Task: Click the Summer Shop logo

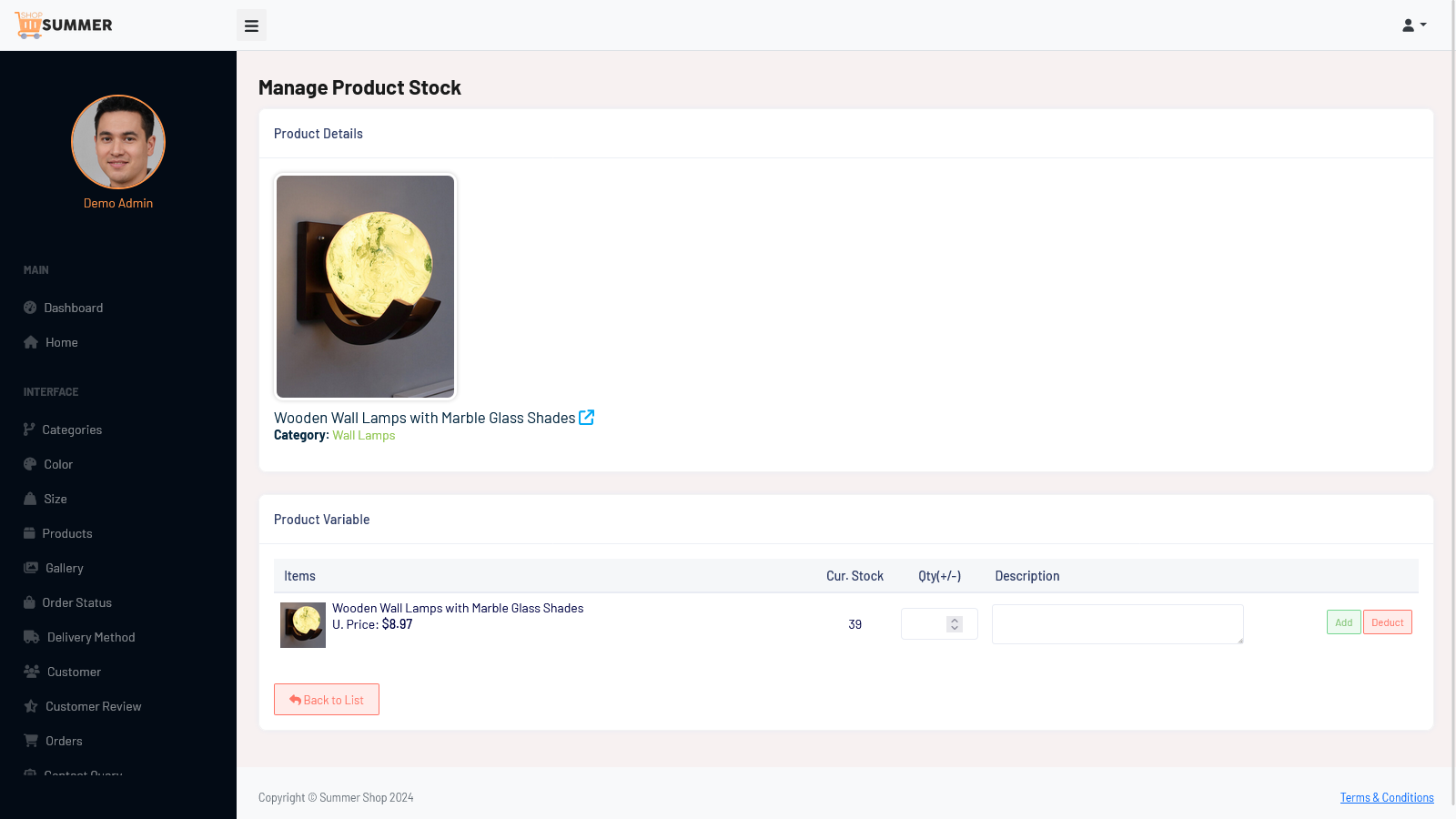Action: click(x=64, y=25)
